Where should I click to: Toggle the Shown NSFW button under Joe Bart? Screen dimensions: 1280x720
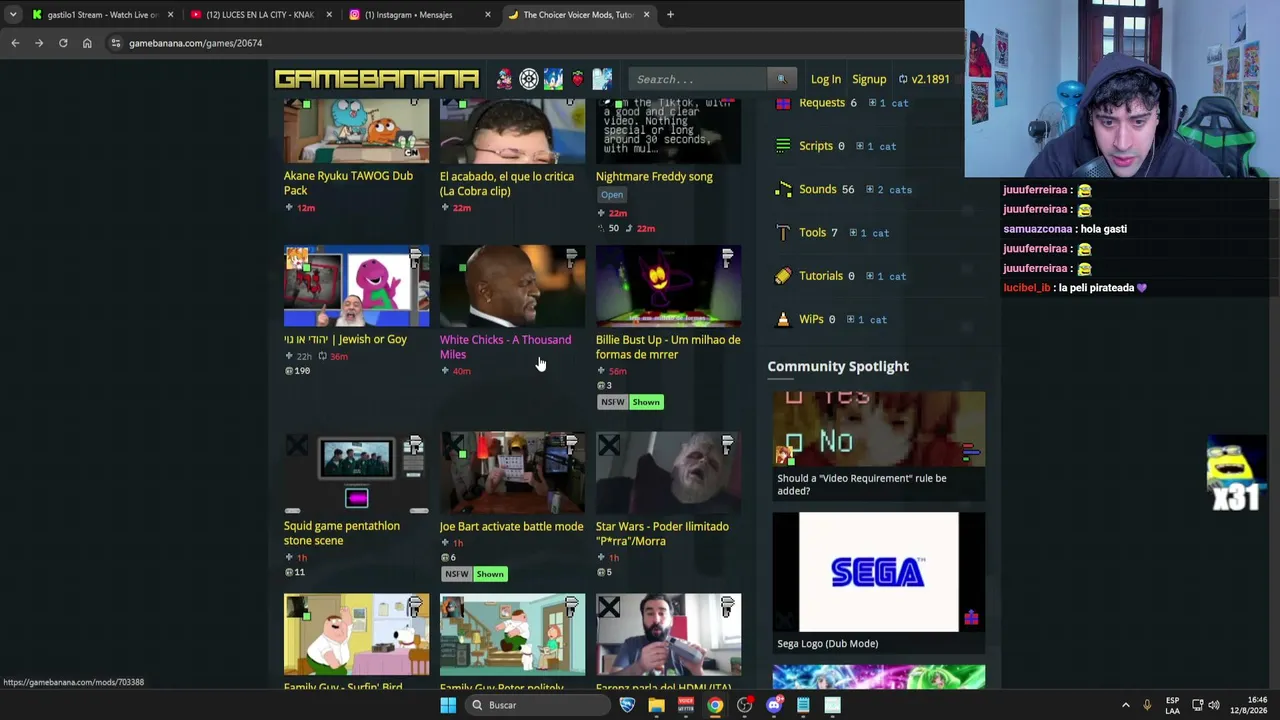pyautogui.click(x=490, y=574)
